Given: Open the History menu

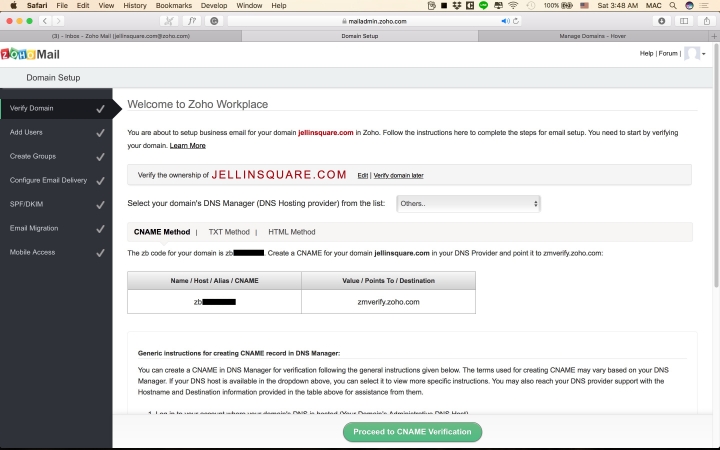Looking at the screenshot, I should click(135, 6).
